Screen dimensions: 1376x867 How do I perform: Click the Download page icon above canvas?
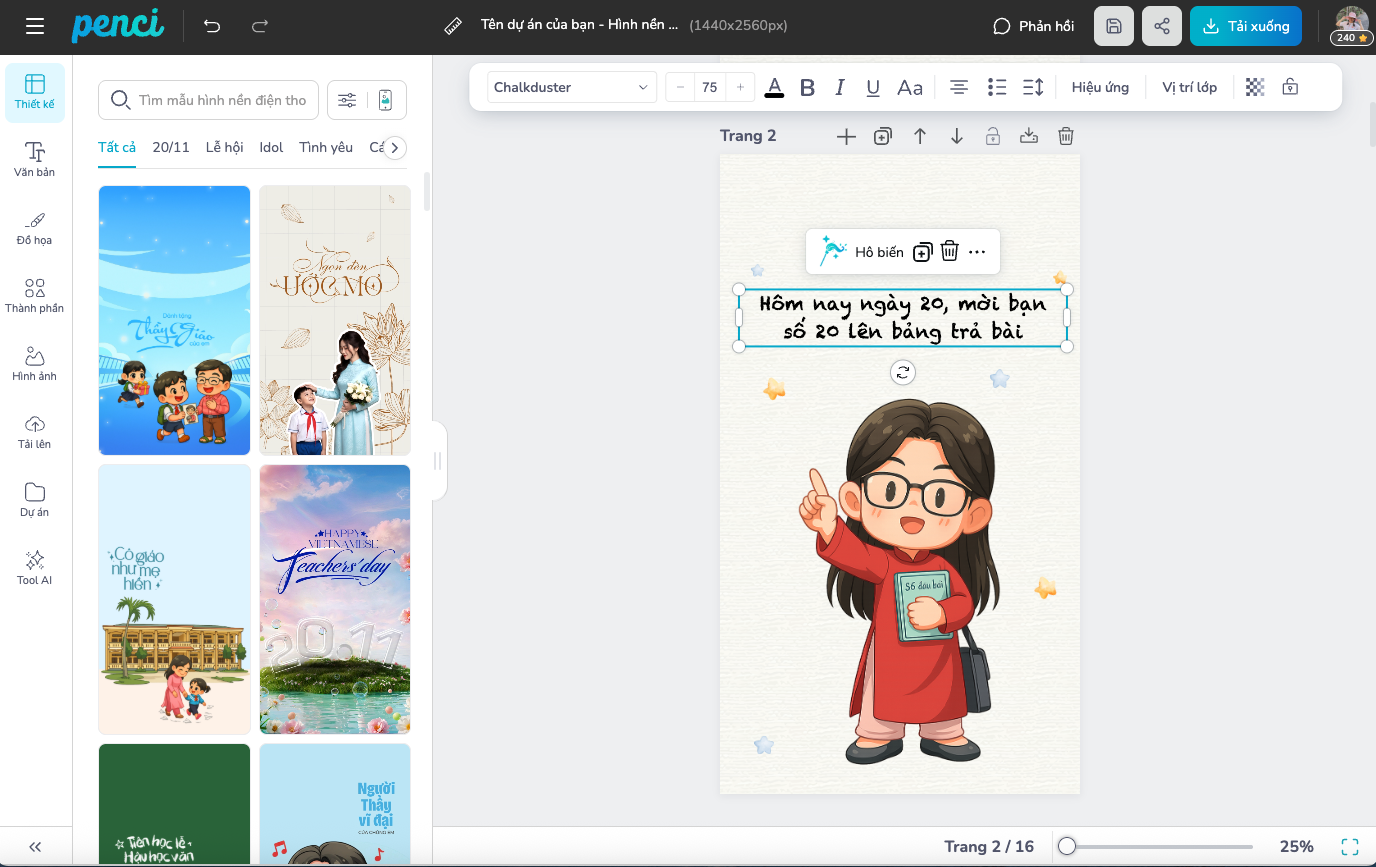coord(1029,136)
